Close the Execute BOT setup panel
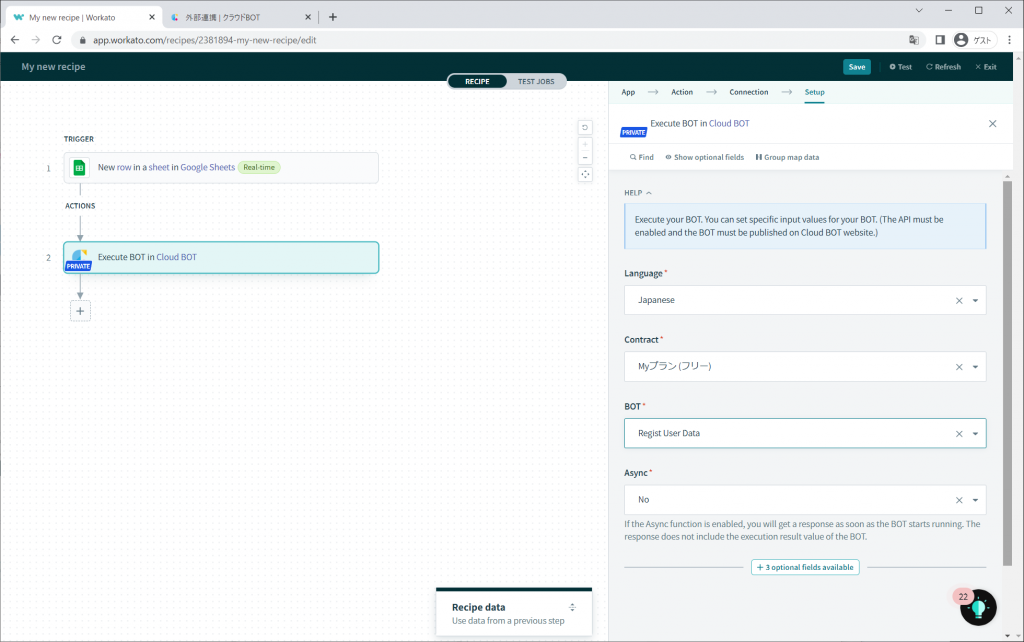This screenshot has height=642, width=1024. pos(993,123)
